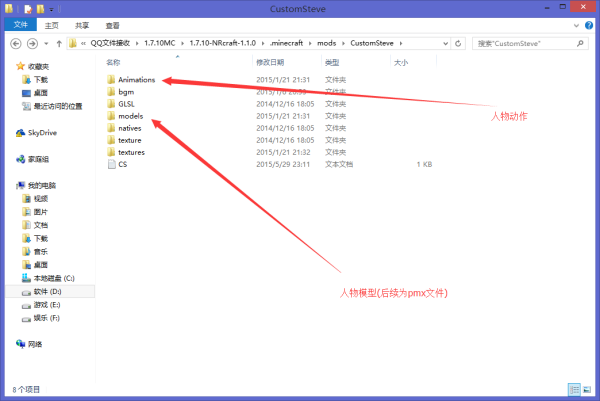Open Local Disk (C:) drive
The width and height of the screenshot is (600, 401).
(x=48, y=278)
